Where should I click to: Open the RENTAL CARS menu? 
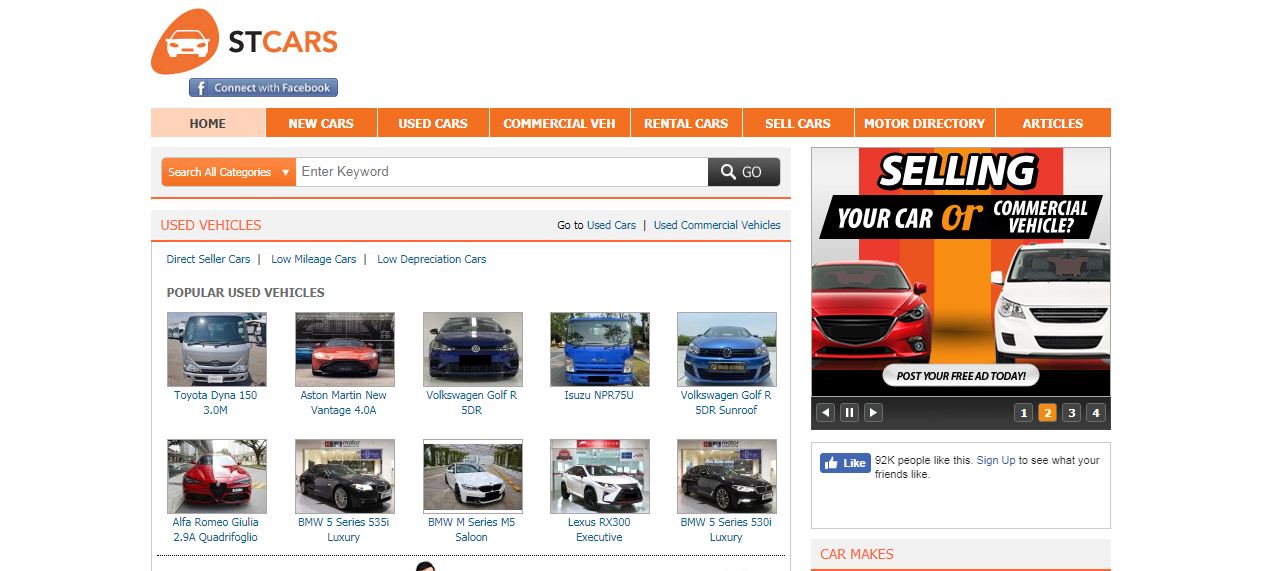click(x=686, y=123)
